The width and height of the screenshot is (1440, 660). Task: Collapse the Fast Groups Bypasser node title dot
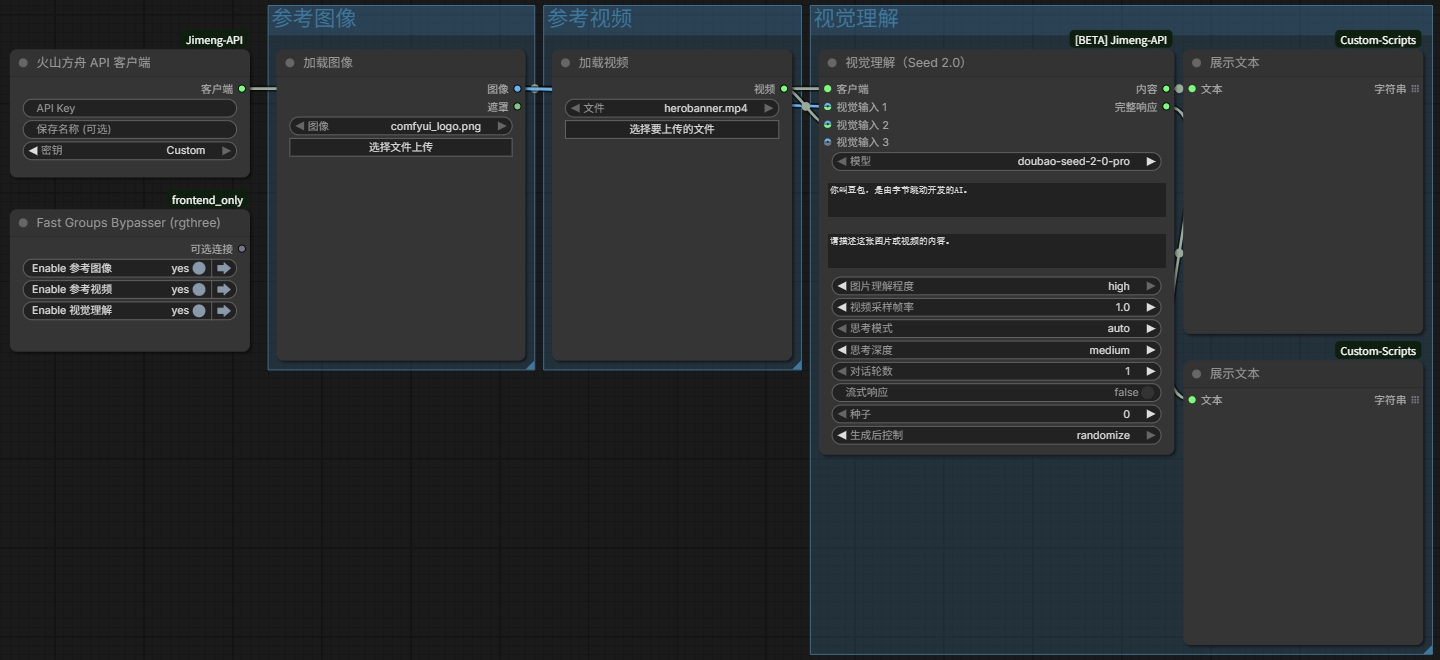tap(23, 223)
